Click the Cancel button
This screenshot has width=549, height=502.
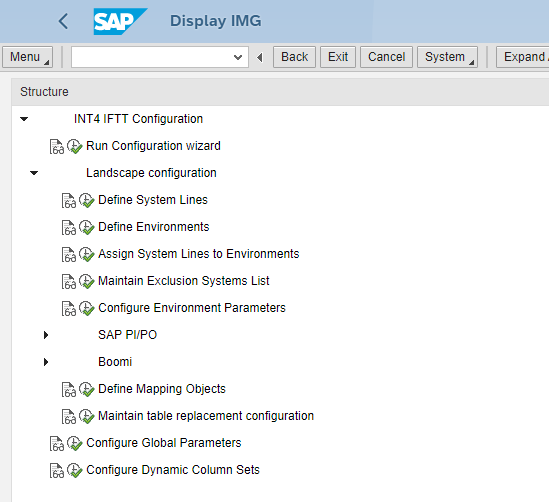(387, 57)
